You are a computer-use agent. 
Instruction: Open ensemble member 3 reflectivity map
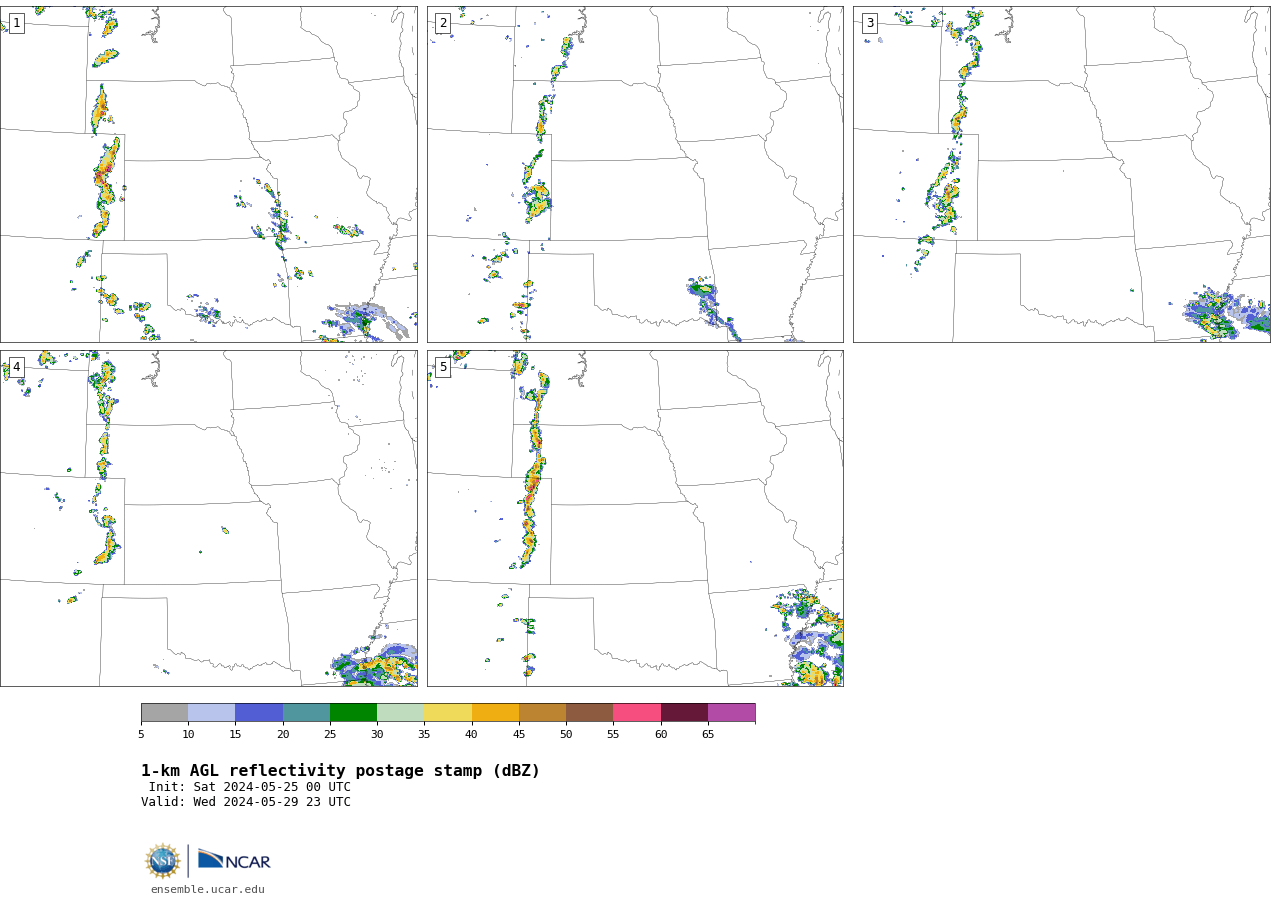click(x=1062, y=175)
